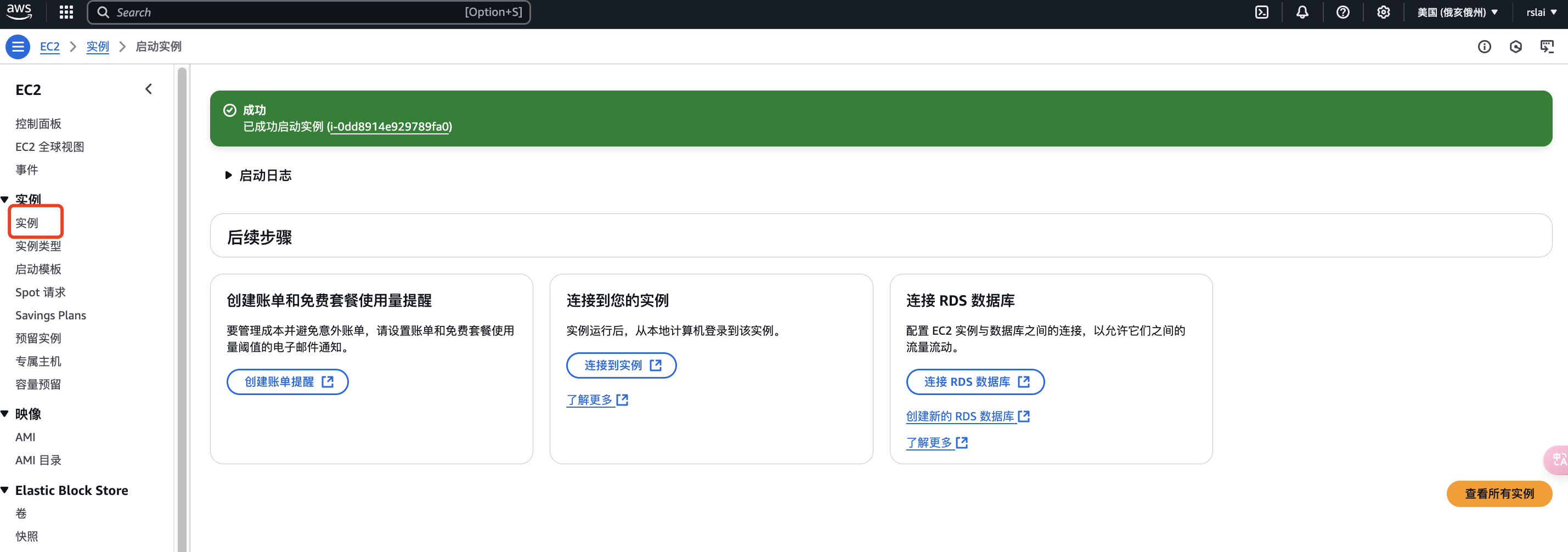The width and height of the screenshot is (1568, 552).
Task: Click 了解更多 under 连接到您的实例
Action: tap(597, 400)
